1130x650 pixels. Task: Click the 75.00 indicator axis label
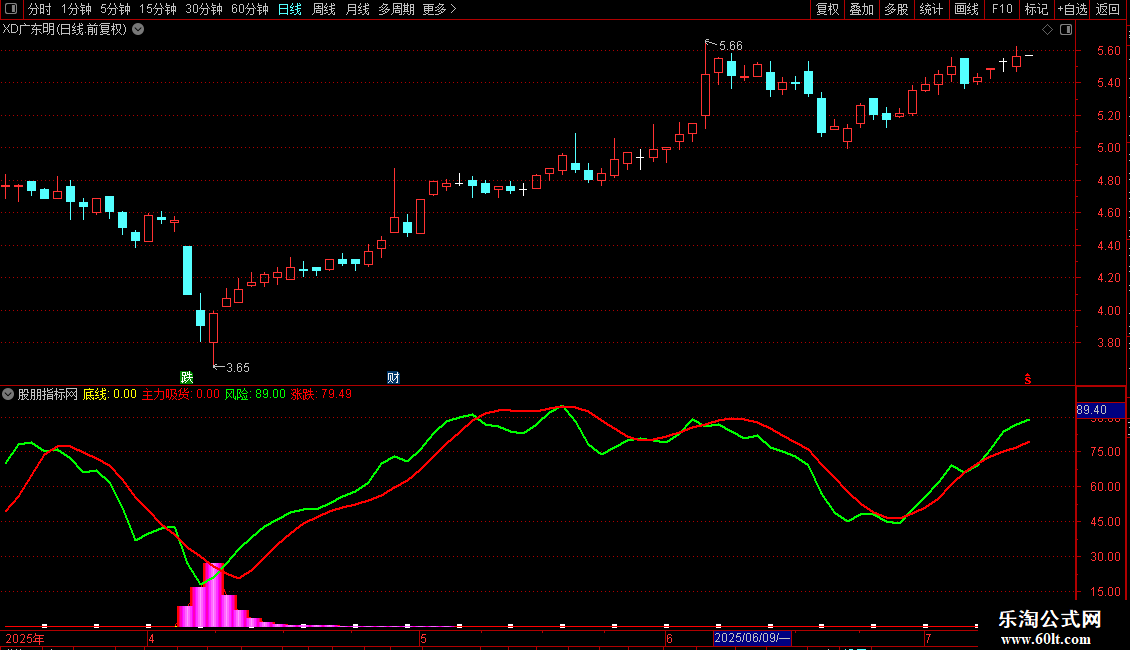coord(1105,452)
